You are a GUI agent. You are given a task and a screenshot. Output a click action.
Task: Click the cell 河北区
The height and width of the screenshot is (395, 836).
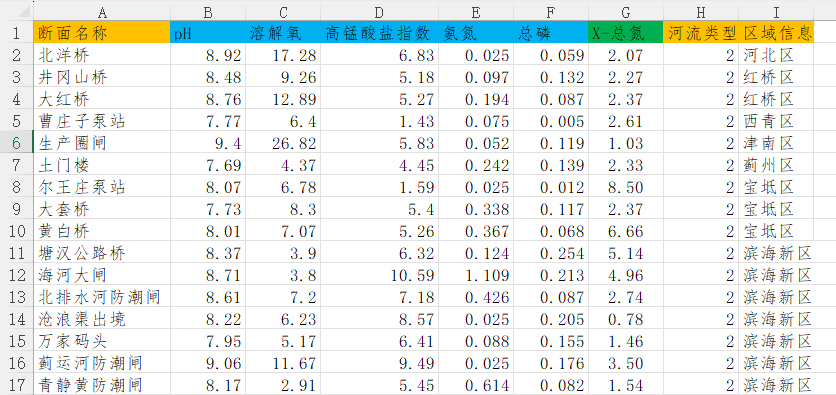[776, 55]
